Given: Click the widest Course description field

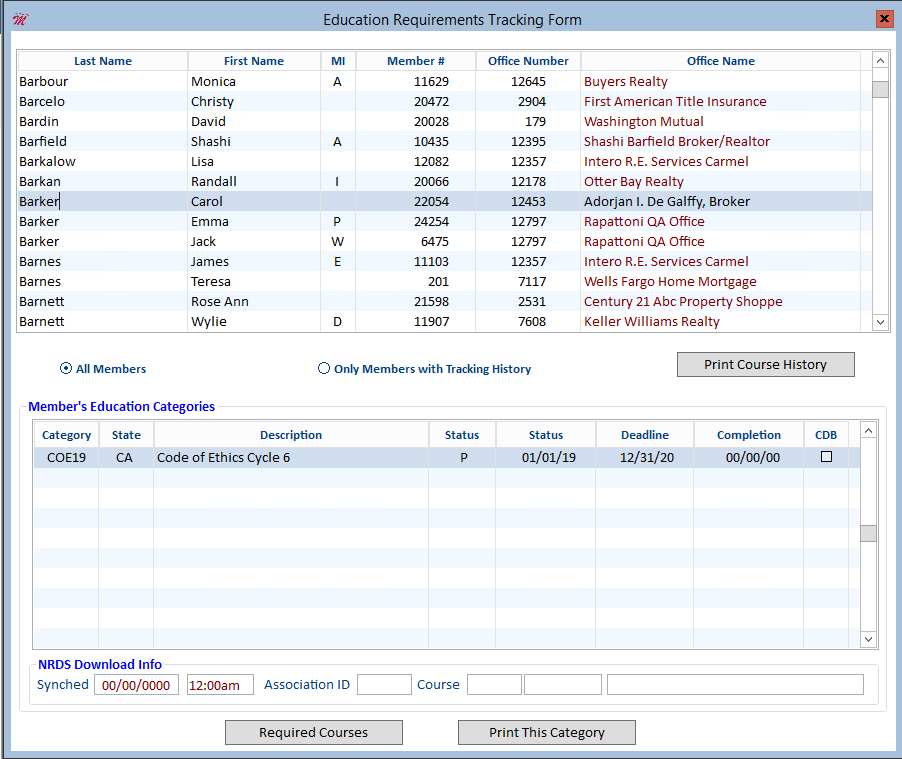Looking at the screenshot, I should click(735, 685).
